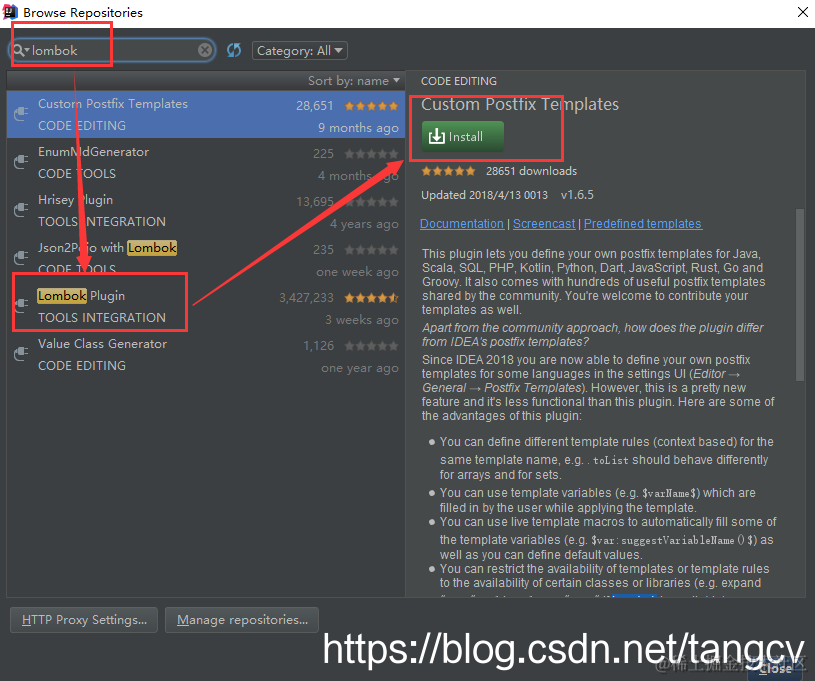Click plugin icon of Hrisey Plugin row
Viewport: 815px width, 681px height.
tap(21, 209)
